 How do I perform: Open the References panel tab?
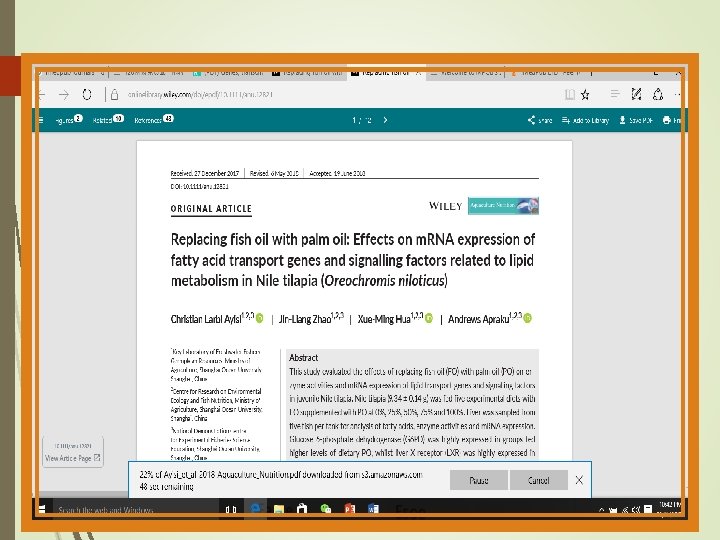click(154, 120)
